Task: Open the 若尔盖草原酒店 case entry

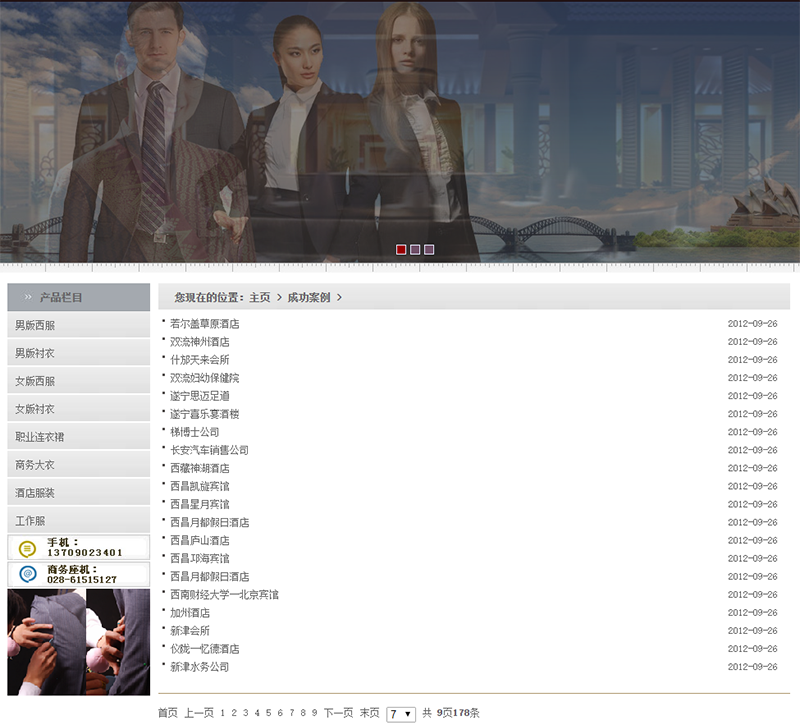Action: 205,324
